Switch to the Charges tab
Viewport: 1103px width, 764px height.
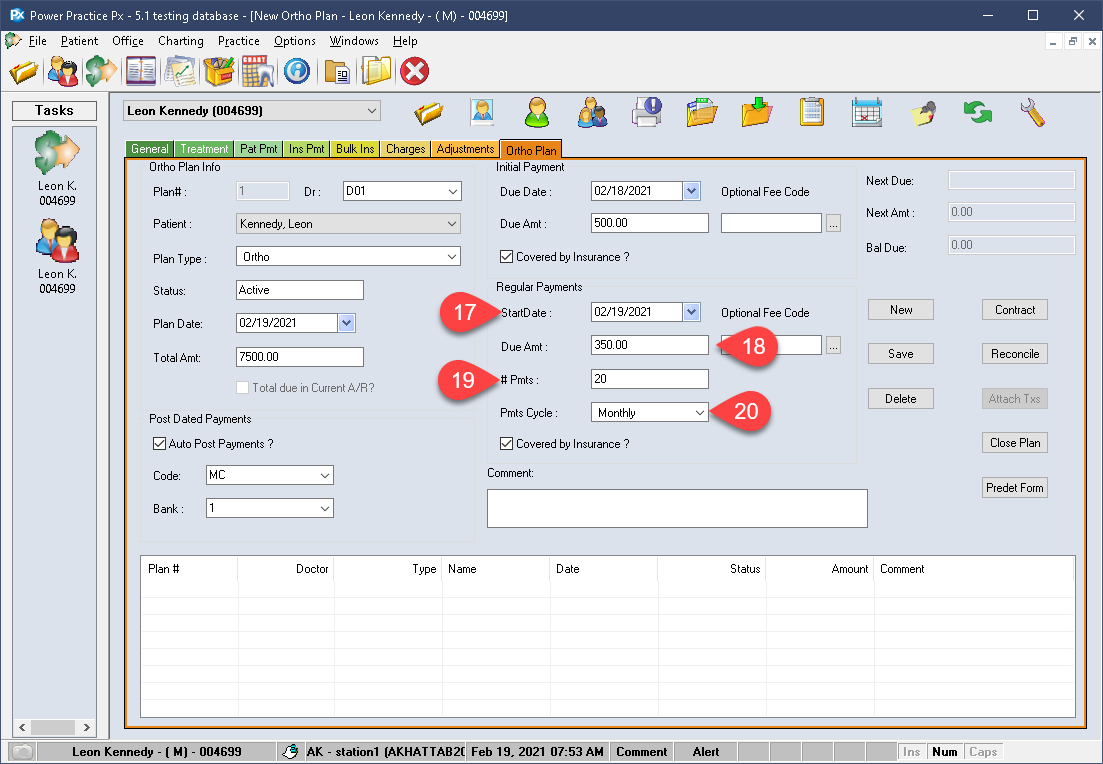tap(405, 149)
